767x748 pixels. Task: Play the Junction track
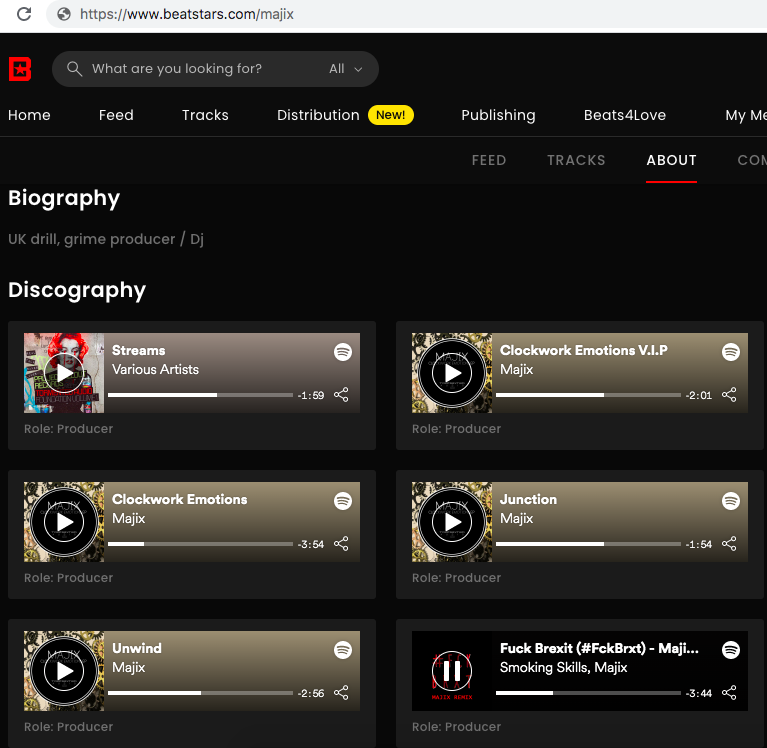coord(452,522)
